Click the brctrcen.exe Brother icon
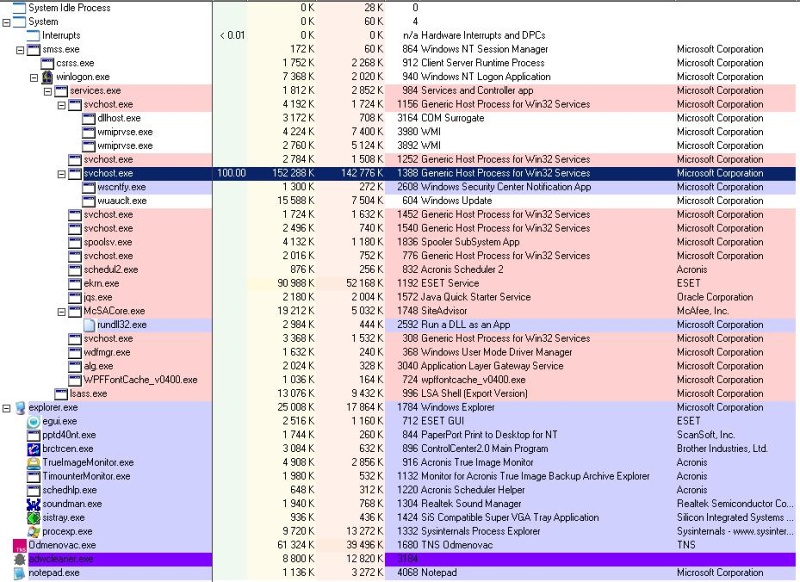This screenshot has height=582, width=800. click(34, 449)
